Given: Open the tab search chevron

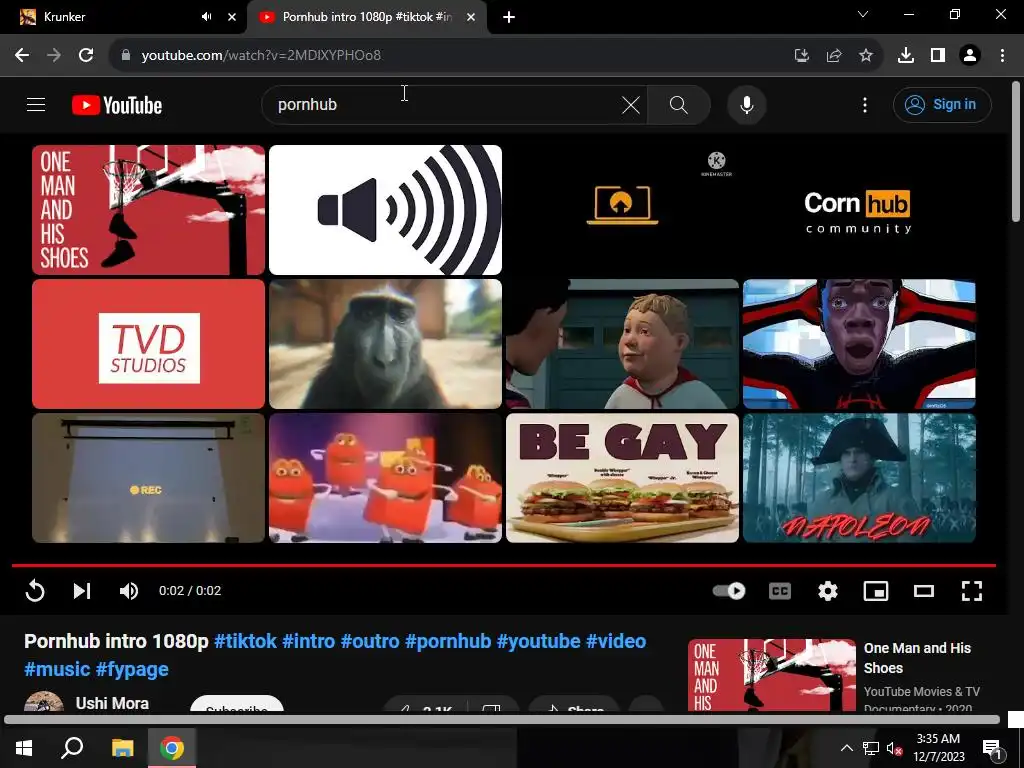Looking at the screenshot, I should coord(863,14).
